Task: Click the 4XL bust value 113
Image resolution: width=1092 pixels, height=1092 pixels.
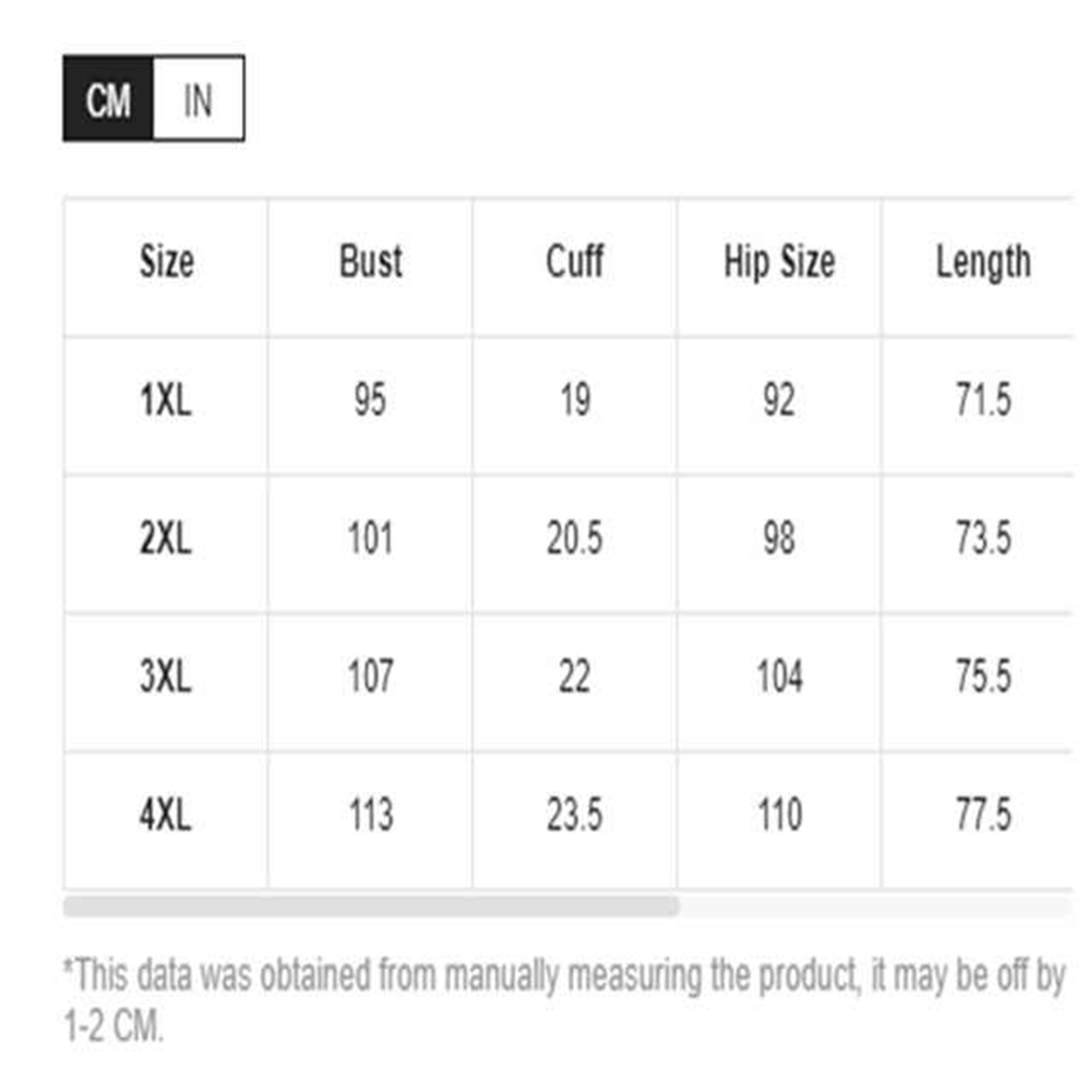Action: pos(370,815)
